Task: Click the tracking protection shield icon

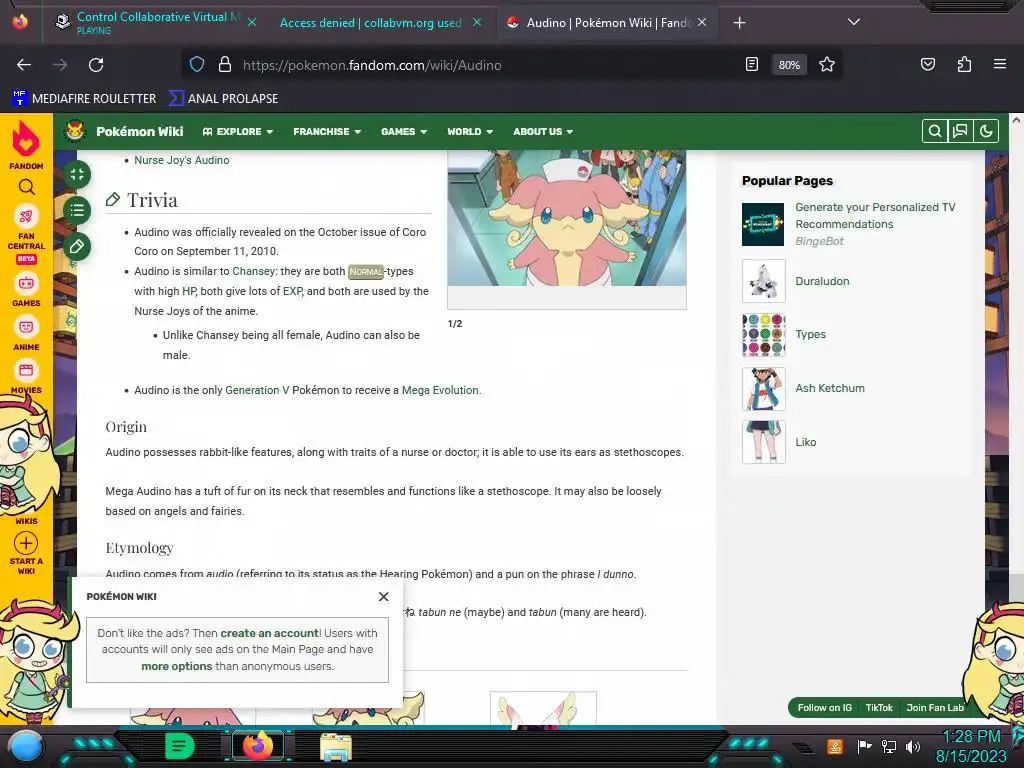Action: click(x=197, y=65)
